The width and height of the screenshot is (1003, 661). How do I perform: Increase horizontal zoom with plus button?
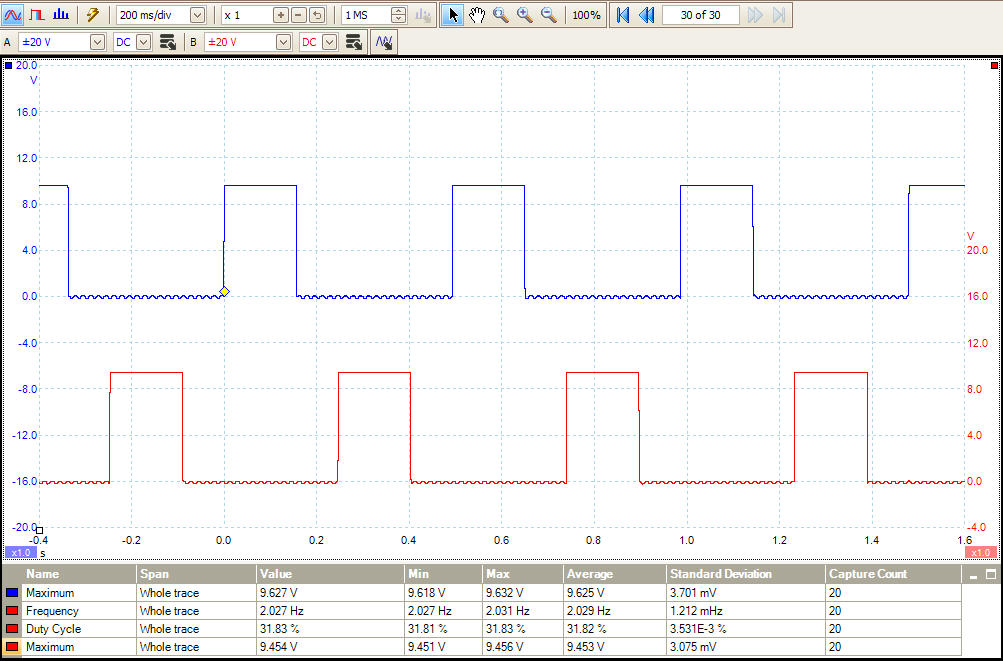tap(280, 15)
